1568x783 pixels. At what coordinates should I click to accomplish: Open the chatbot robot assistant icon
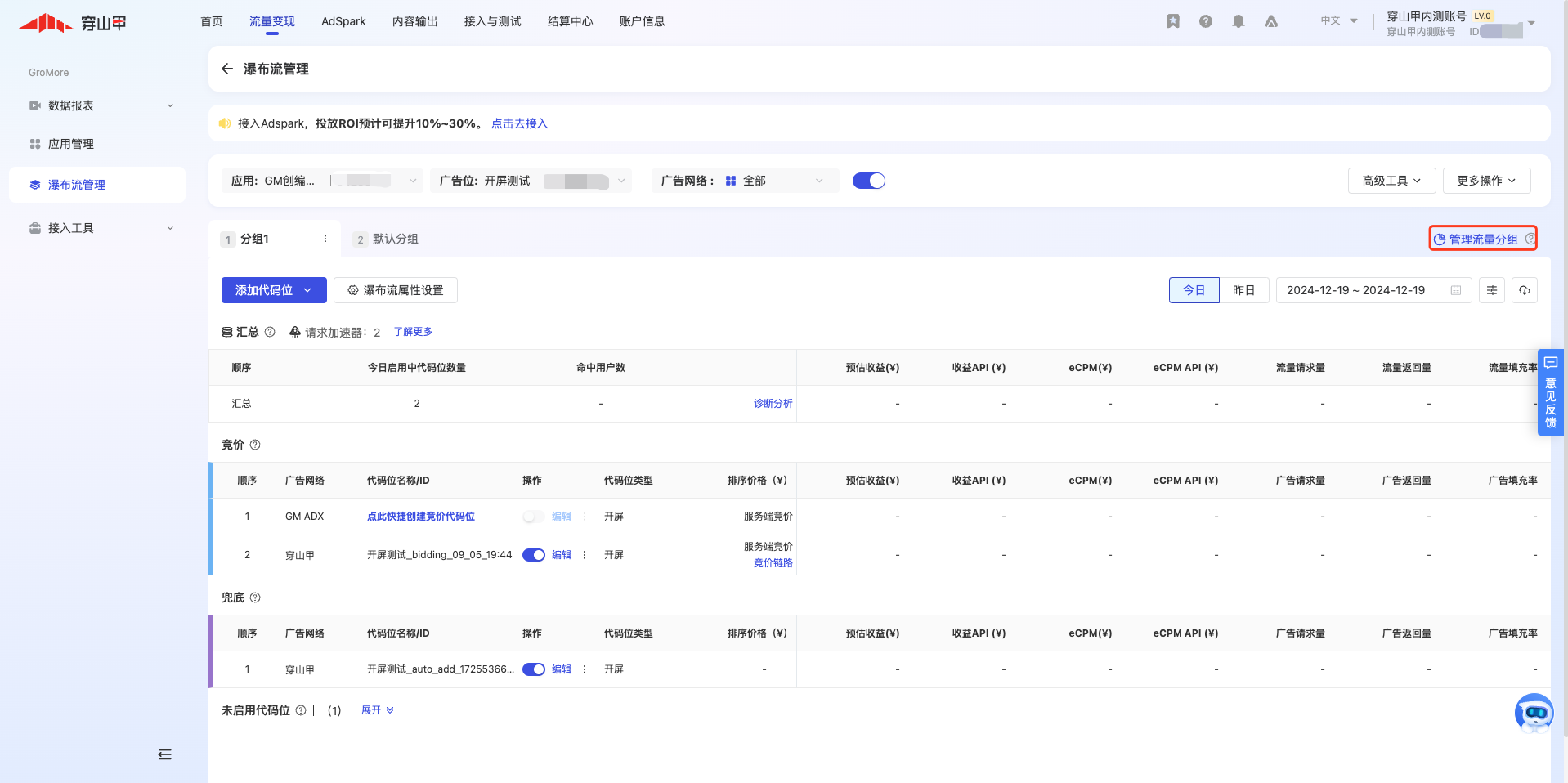pos(1534,714)
